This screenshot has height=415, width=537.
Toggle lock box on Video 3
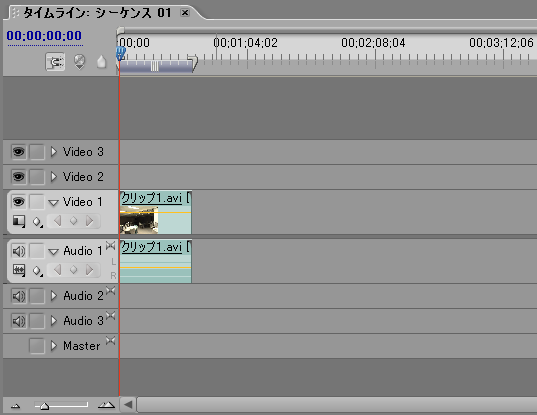tap(37, 152)
